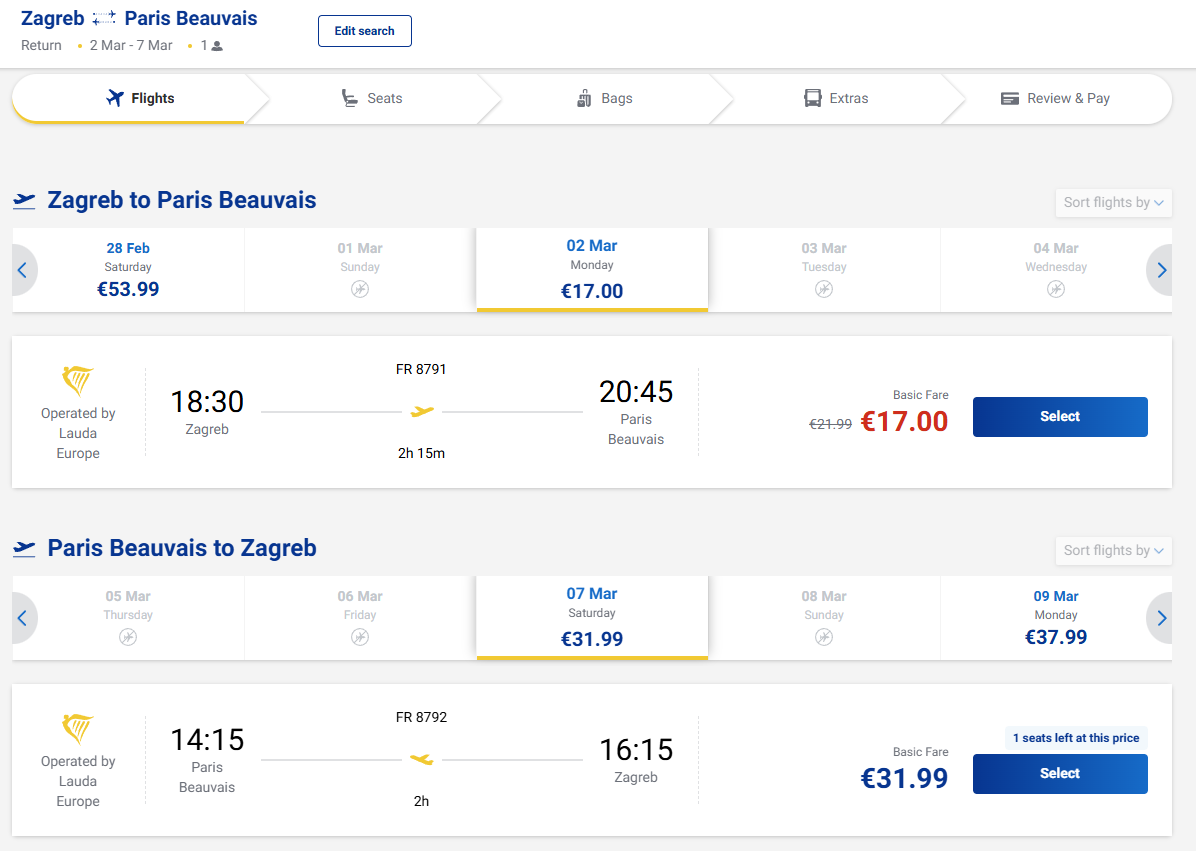
Task: Click the Extras step bus icon
Action: click(813, 98)
